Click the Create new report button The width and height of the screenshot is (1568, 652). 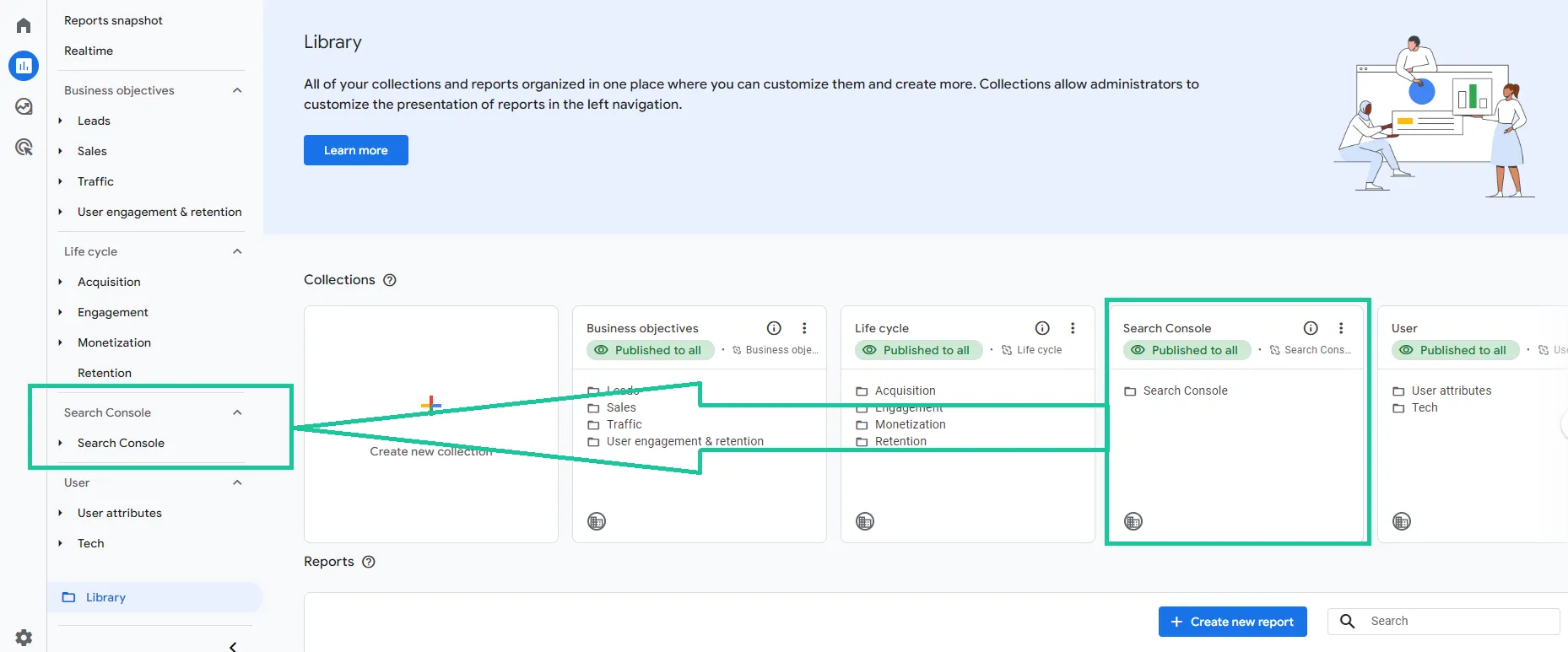1233,622
